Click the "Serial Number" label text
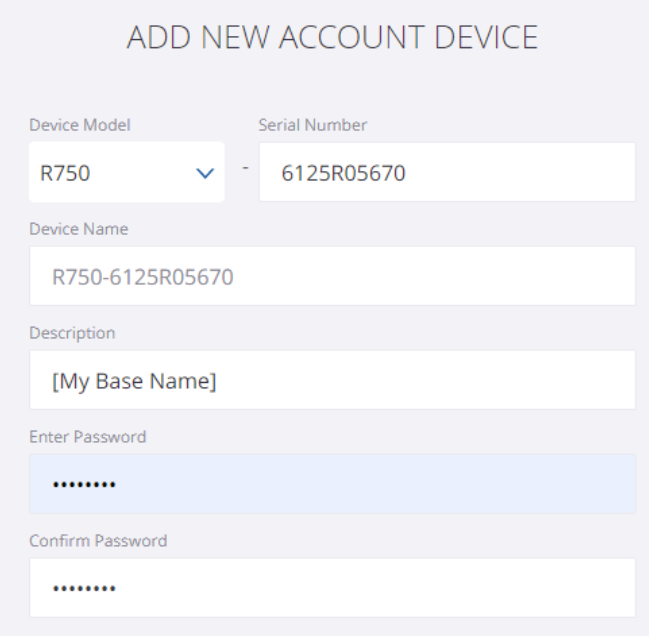The image size is (649, 636). tap(312, 126)
